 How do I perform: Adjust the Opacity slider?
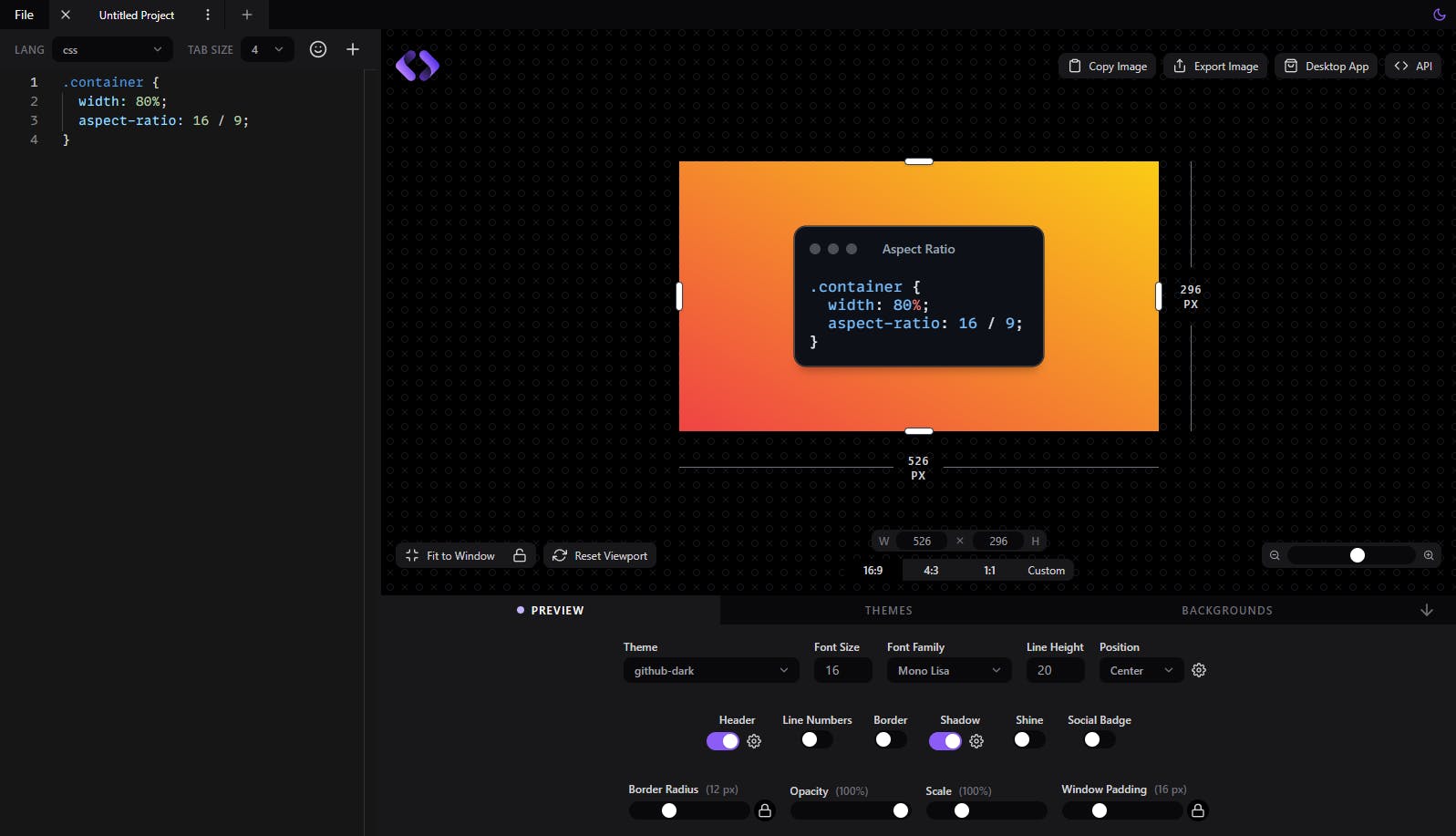850,810
